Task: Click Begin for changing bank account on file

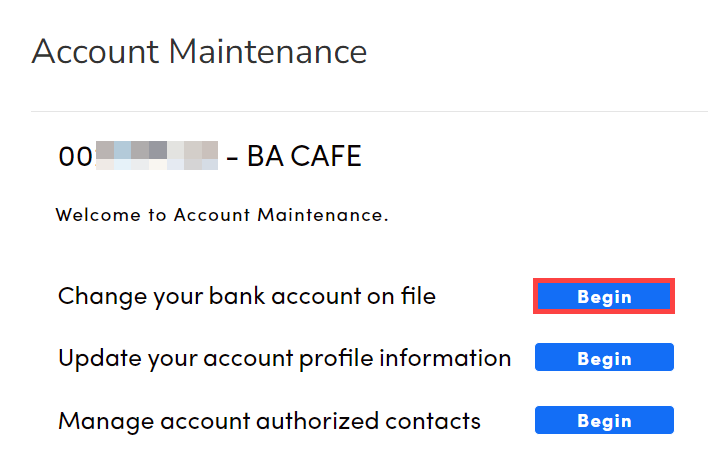Action: 604,297
